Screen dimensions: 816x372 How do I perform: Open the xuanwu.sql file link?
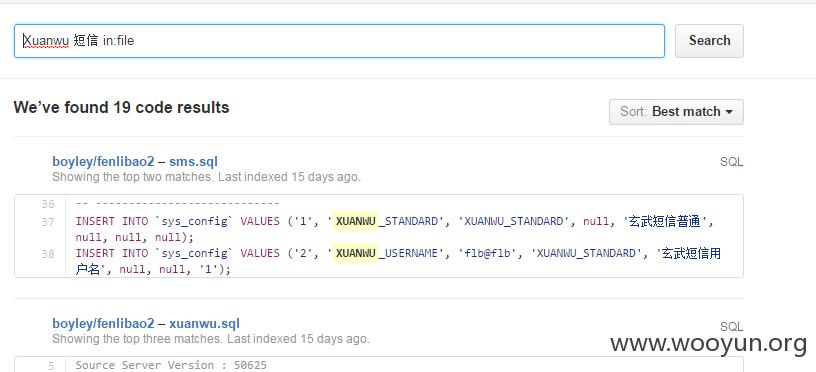pyautogui.click(x=204, y=324)
